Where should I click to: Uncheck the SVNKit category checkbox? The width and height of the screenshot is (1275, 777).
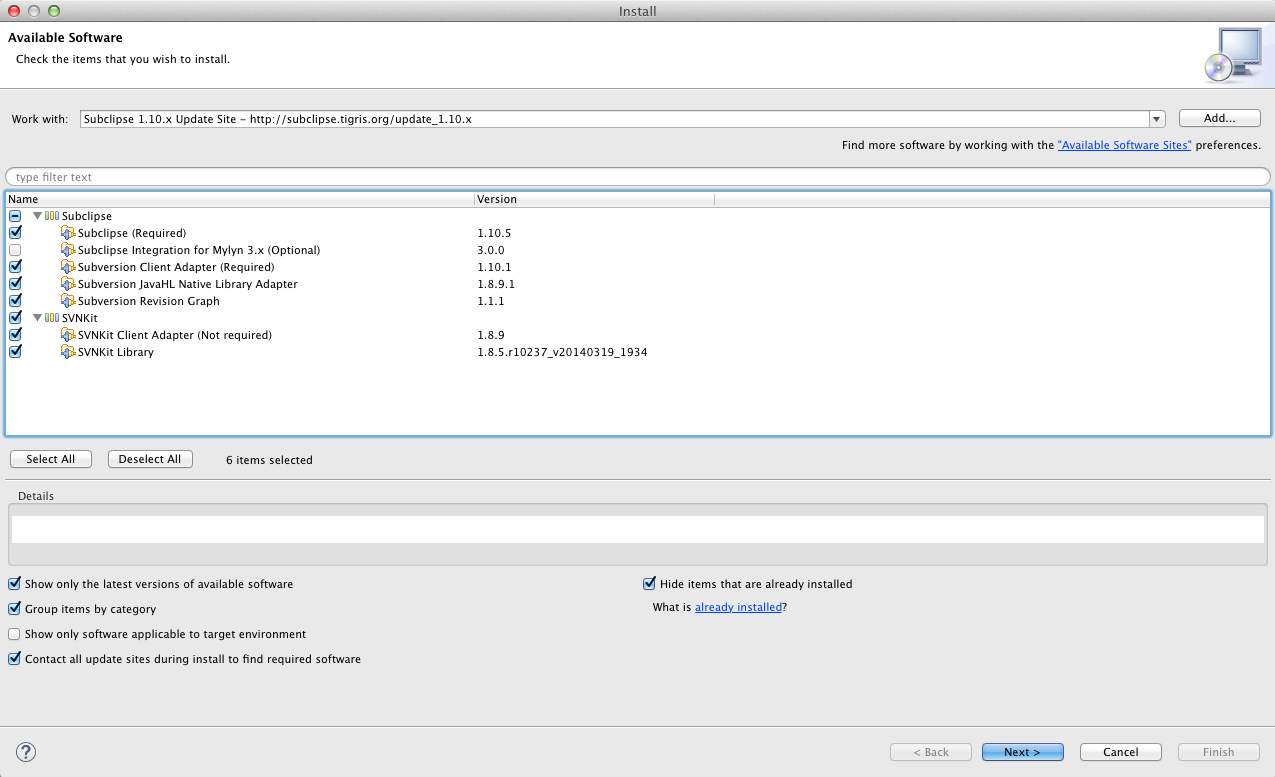15,318
